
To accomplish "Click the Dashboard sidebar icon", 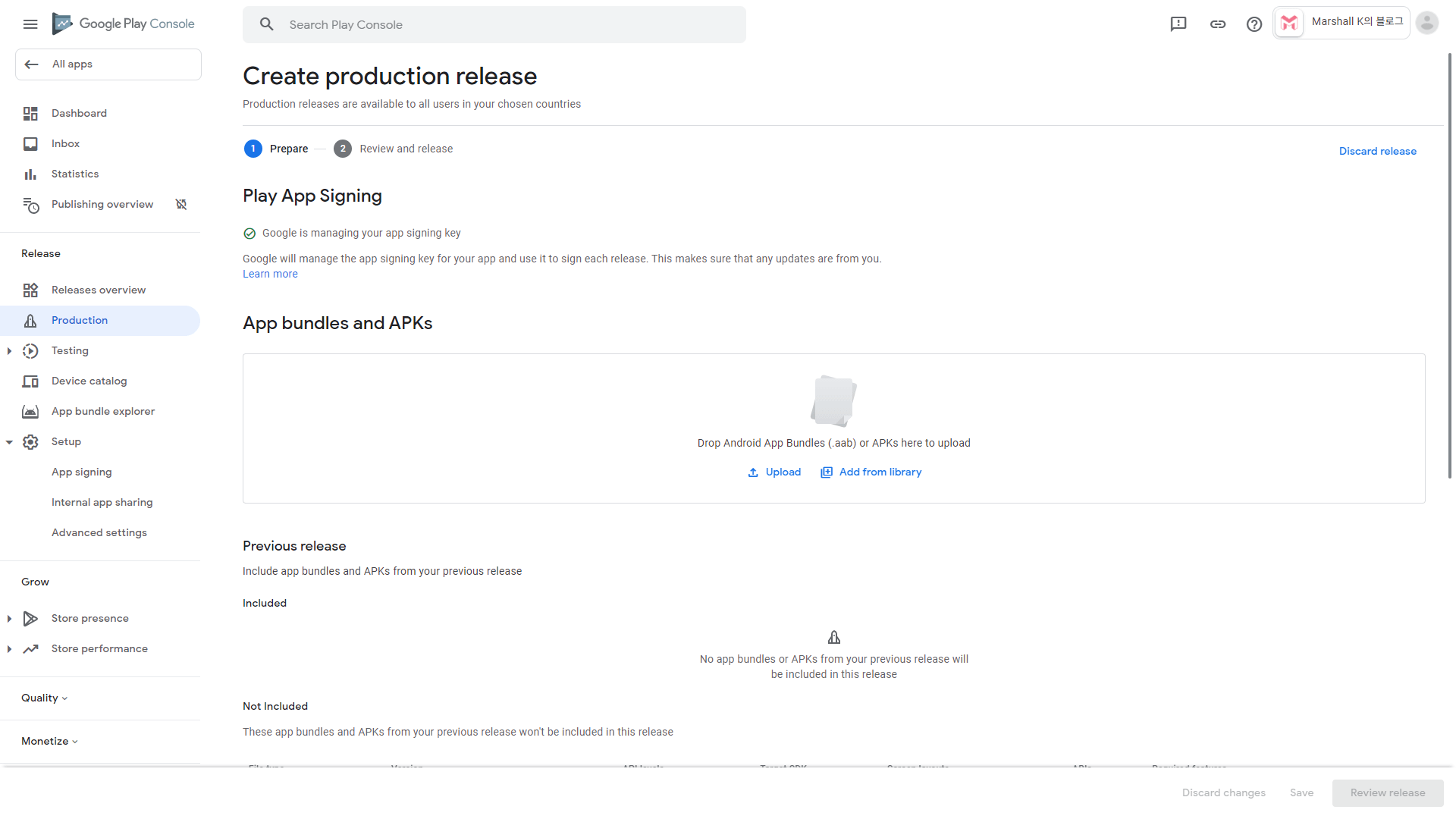I will (x=30, y=114).
